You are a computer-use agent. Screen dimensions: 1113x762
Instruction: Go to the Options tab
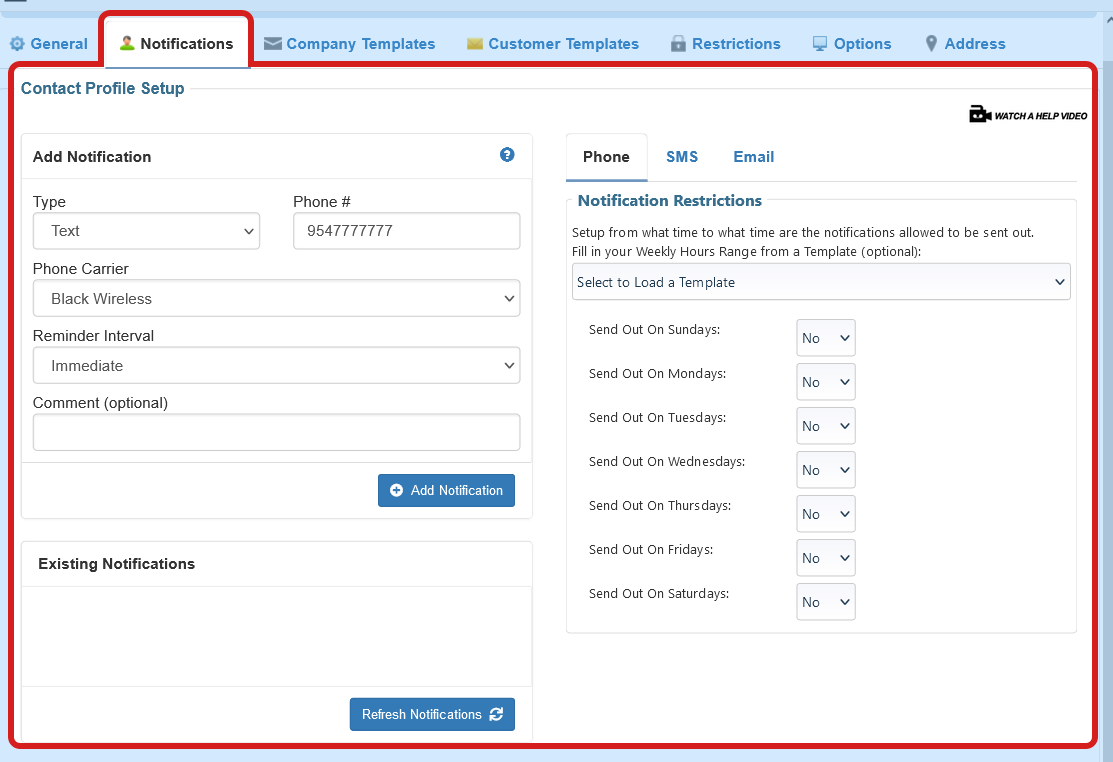852,44
